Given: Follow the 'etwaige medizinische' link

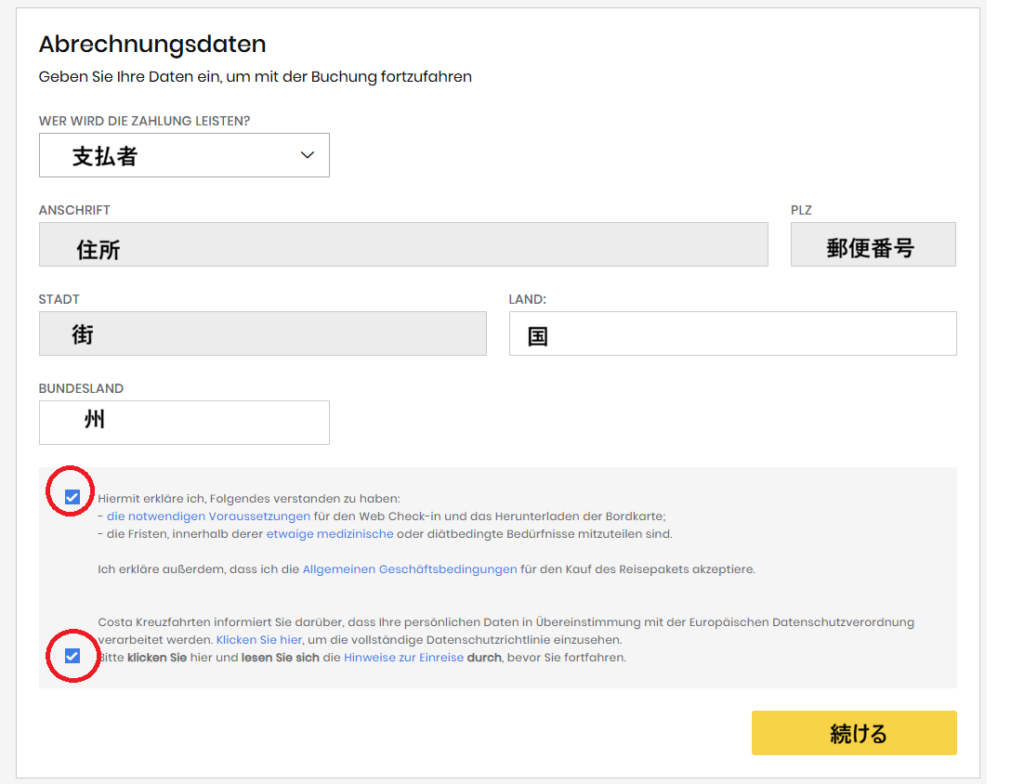Looking at the screenshot, I should [x=329, y=535].
